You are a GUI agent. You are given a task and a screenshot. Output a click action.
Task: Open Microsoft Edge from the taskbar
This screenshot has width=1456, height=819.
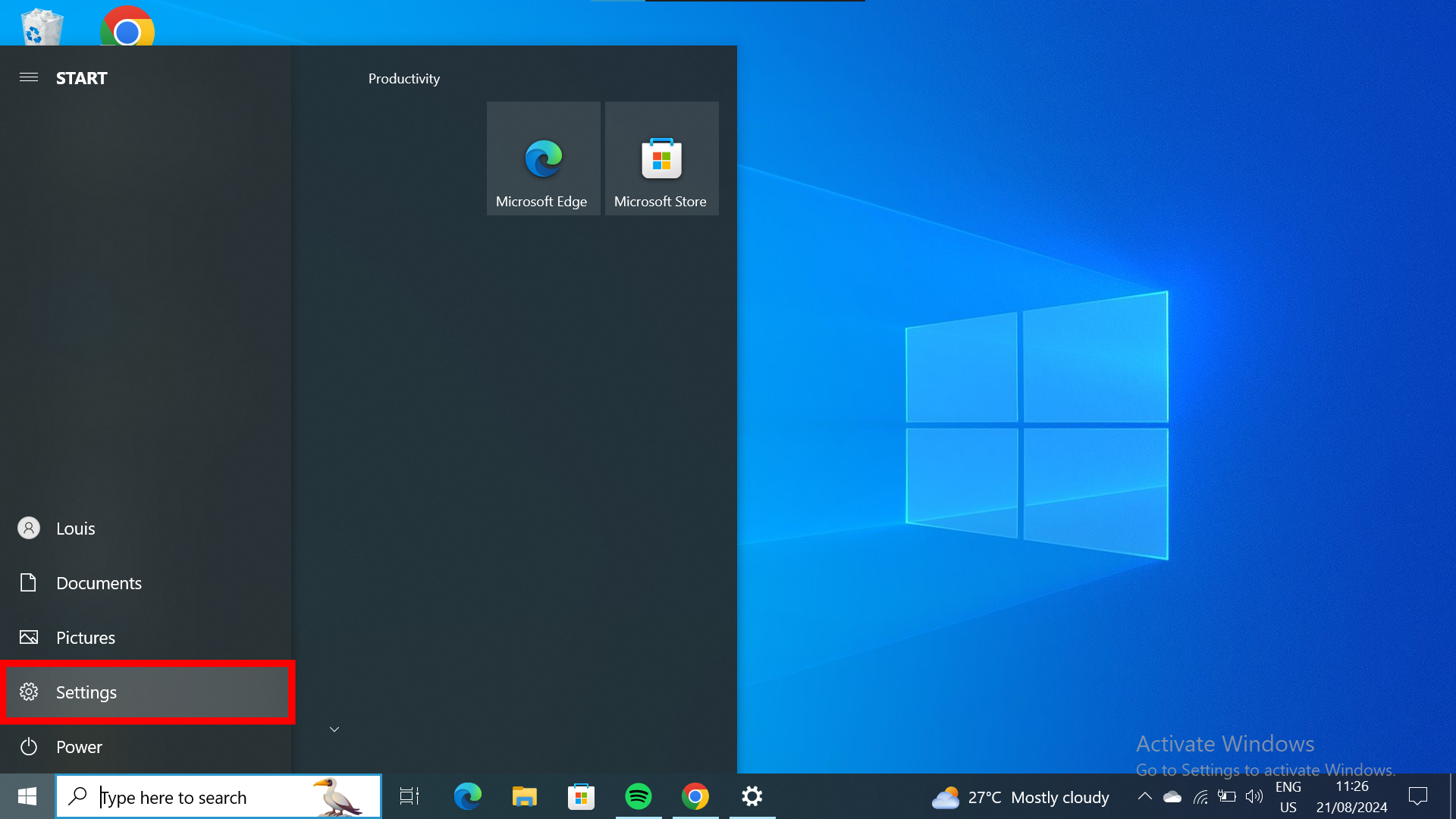[468, 796]
